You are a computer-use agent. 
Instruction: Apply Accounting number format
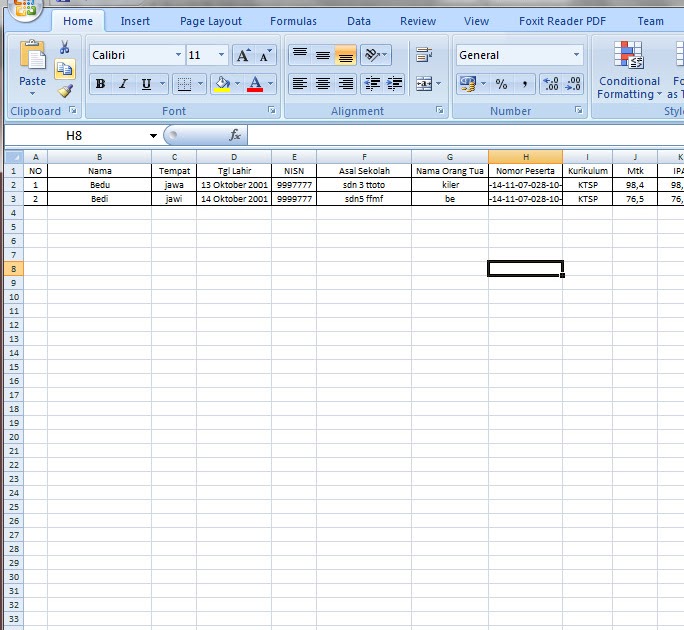tap(468, 84)
